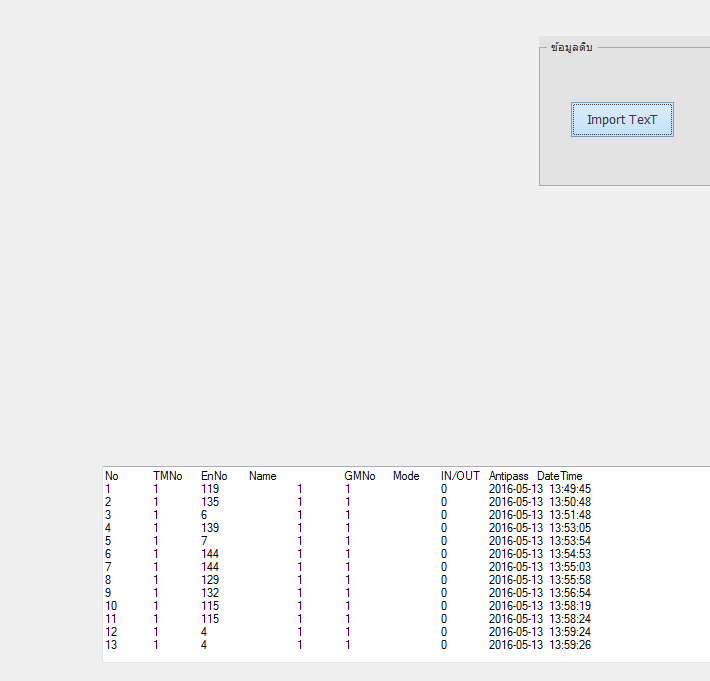Click the DateTime column header

[x=560, y=476]
